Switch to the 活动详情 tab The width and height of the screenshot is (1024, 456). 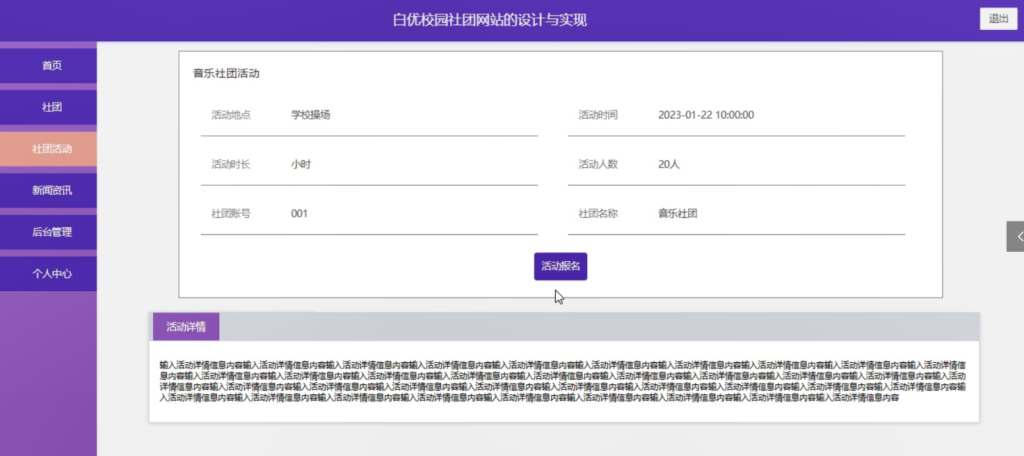pos(186,327)
